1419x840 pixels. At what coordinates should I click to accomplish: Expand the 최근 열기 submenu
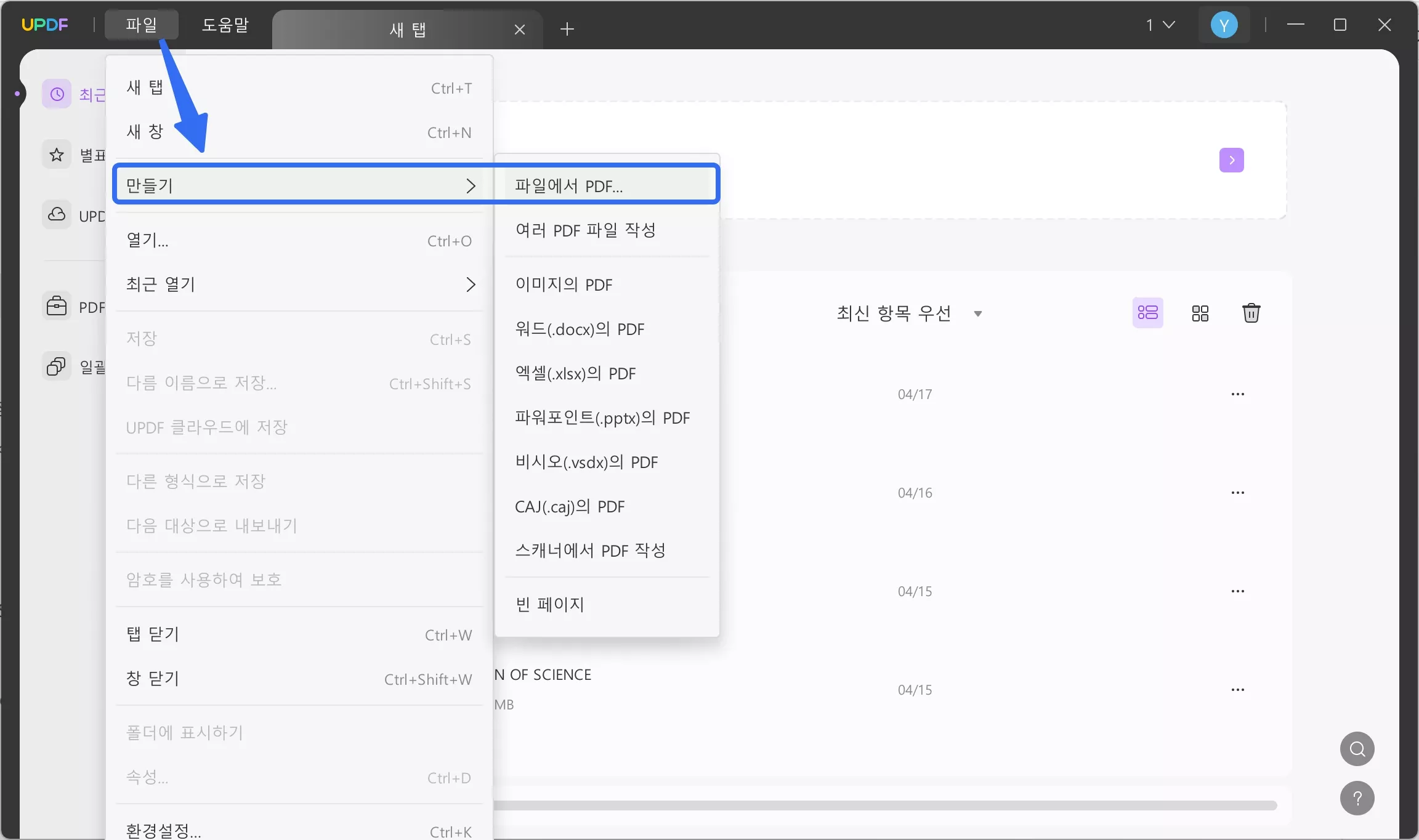point(472,285)
